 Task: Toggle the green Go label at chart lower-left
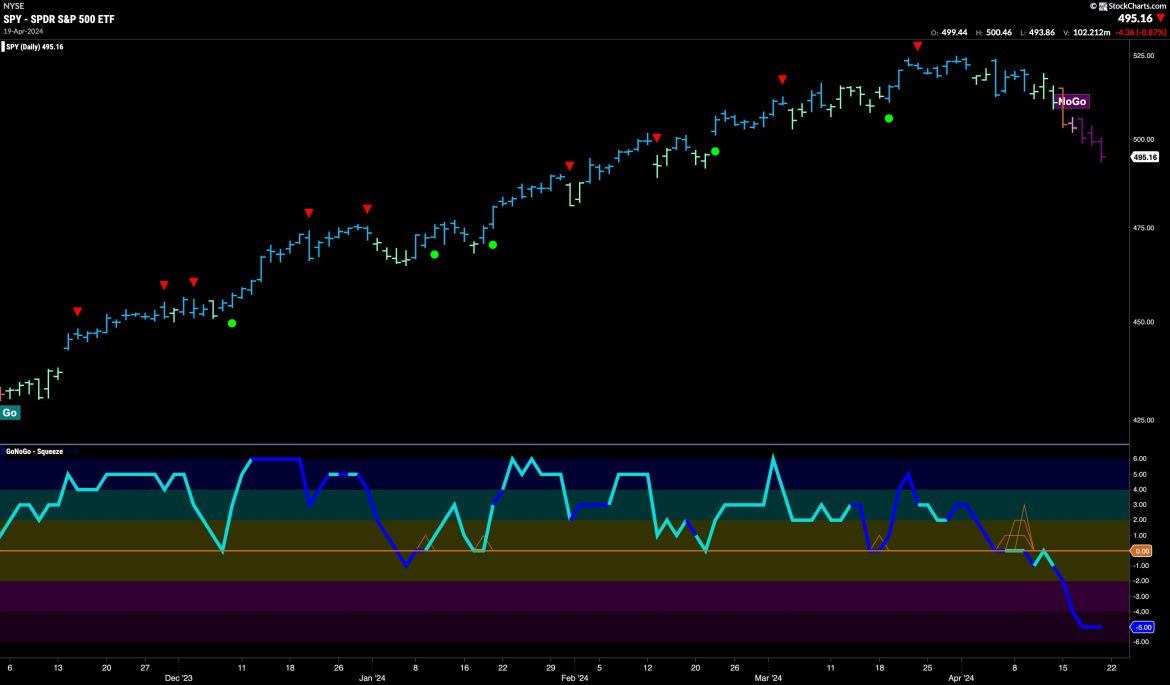tap(10, 412)
